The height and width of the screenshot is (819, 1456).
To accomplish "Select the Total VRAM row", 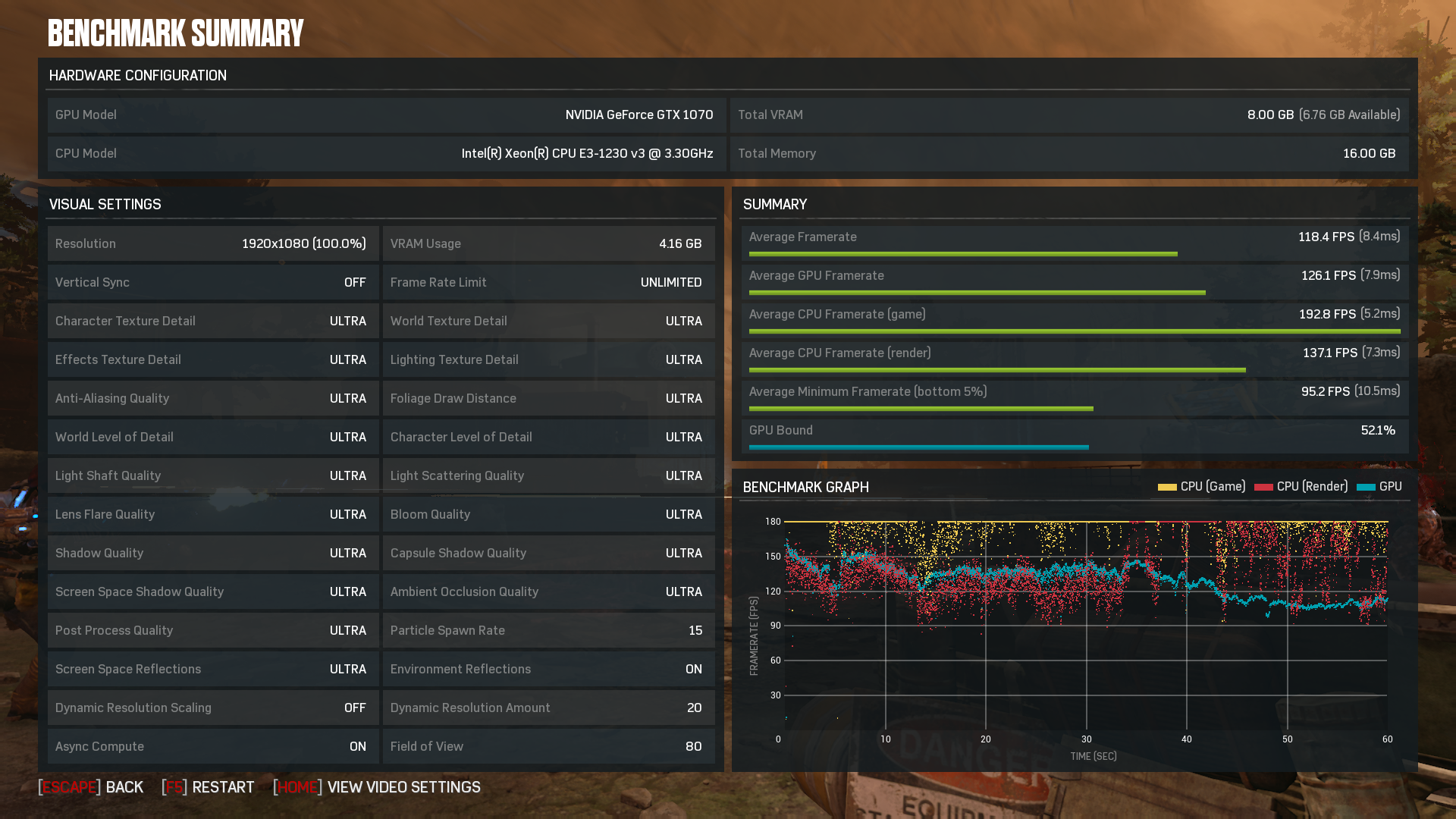I will point(1069,115).
